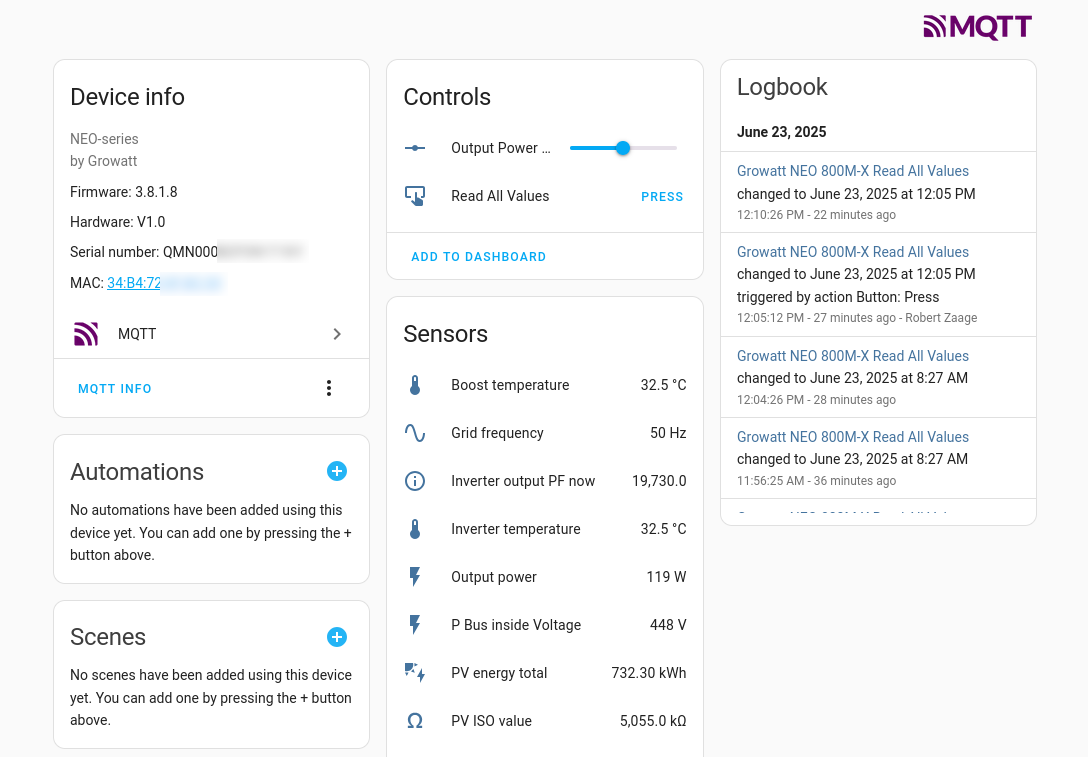1088x757 pixels.
Task: Click the MQTT integration name in Device info
Action: (x=137, y=334)
